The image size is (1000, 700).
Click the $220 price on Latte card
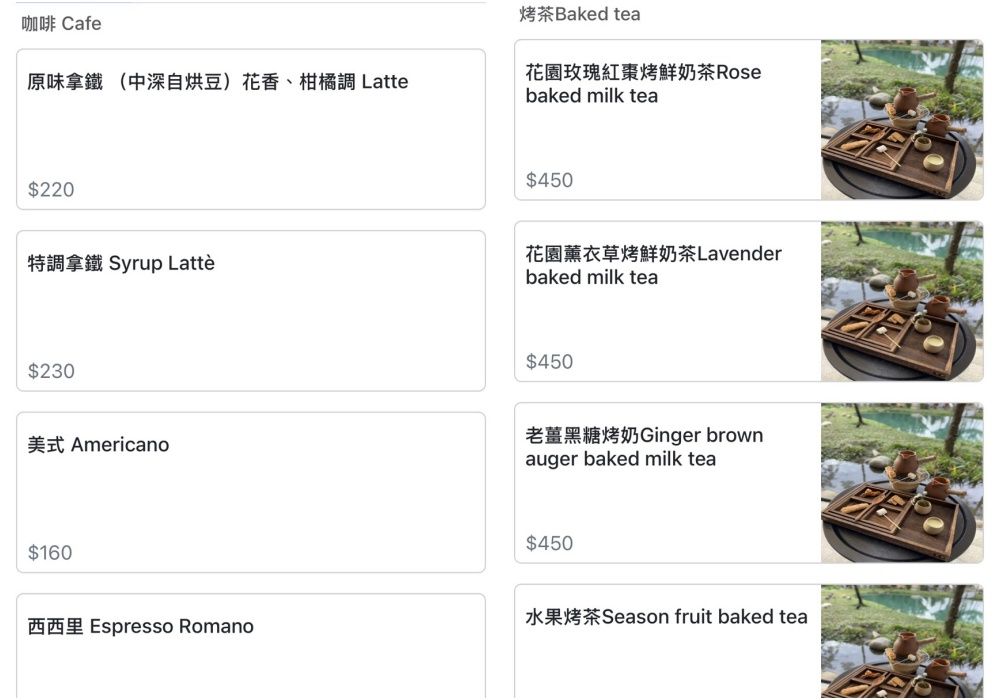[51, 189]
